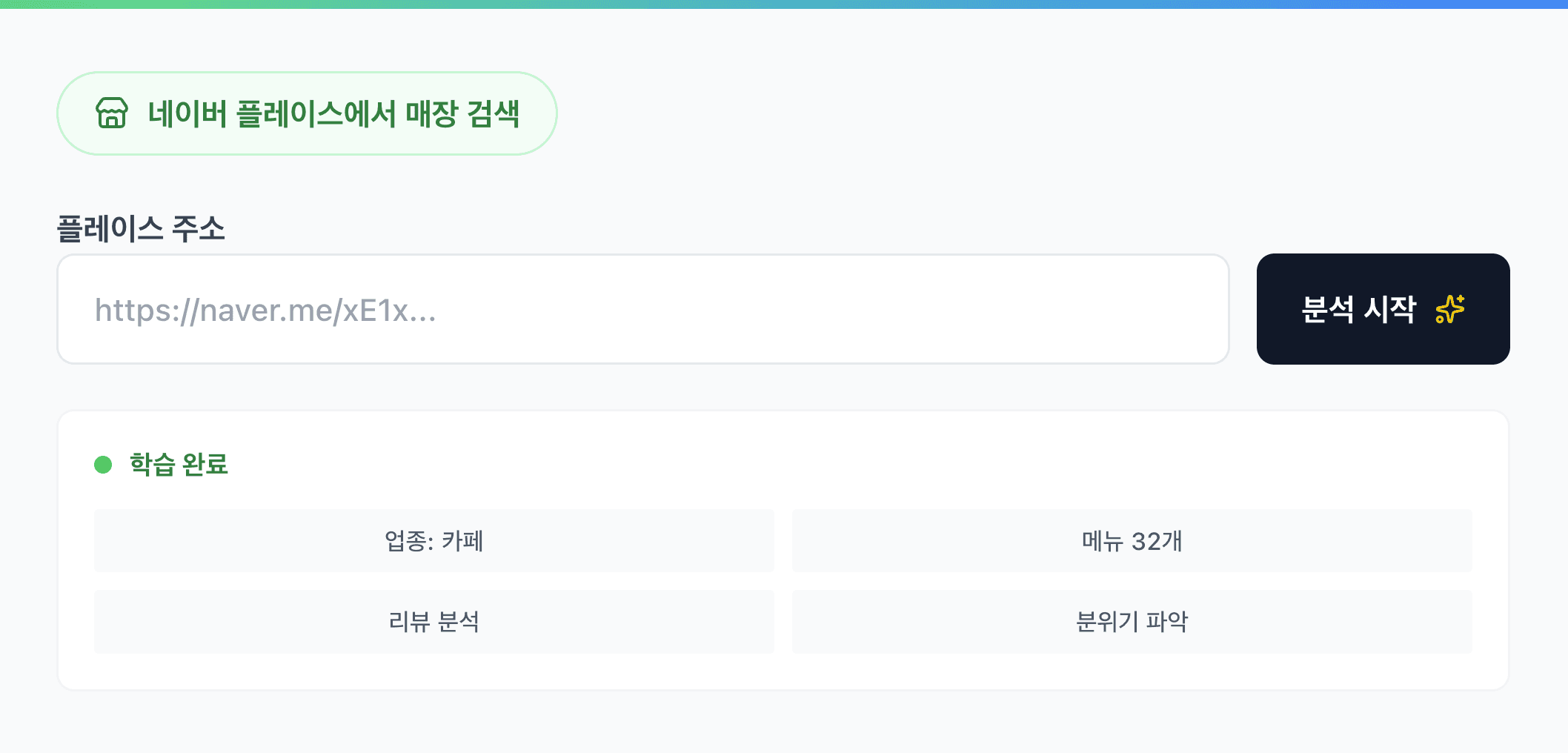Screen dimensions: 1568x753
Task: Select the 리뷰 분석 chip
Action: pyautogui.click(x=433, y=621)
